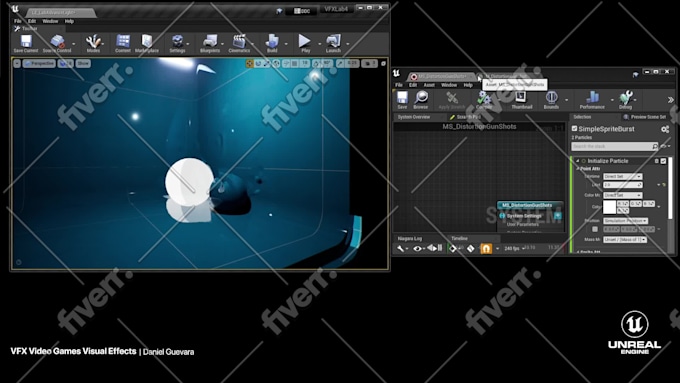Select User Parameters in the system node
Image resolution: width=680 pixels, height=383 pixels.
coord(523,224)
